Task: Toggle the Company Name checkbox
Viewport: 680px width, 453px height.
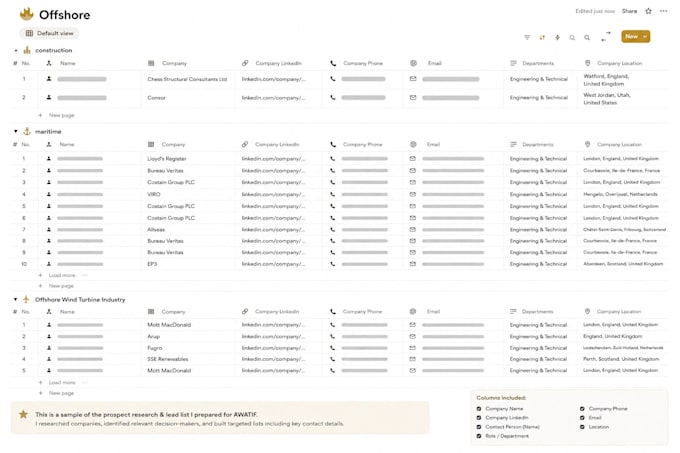Action: pos(479,408)
